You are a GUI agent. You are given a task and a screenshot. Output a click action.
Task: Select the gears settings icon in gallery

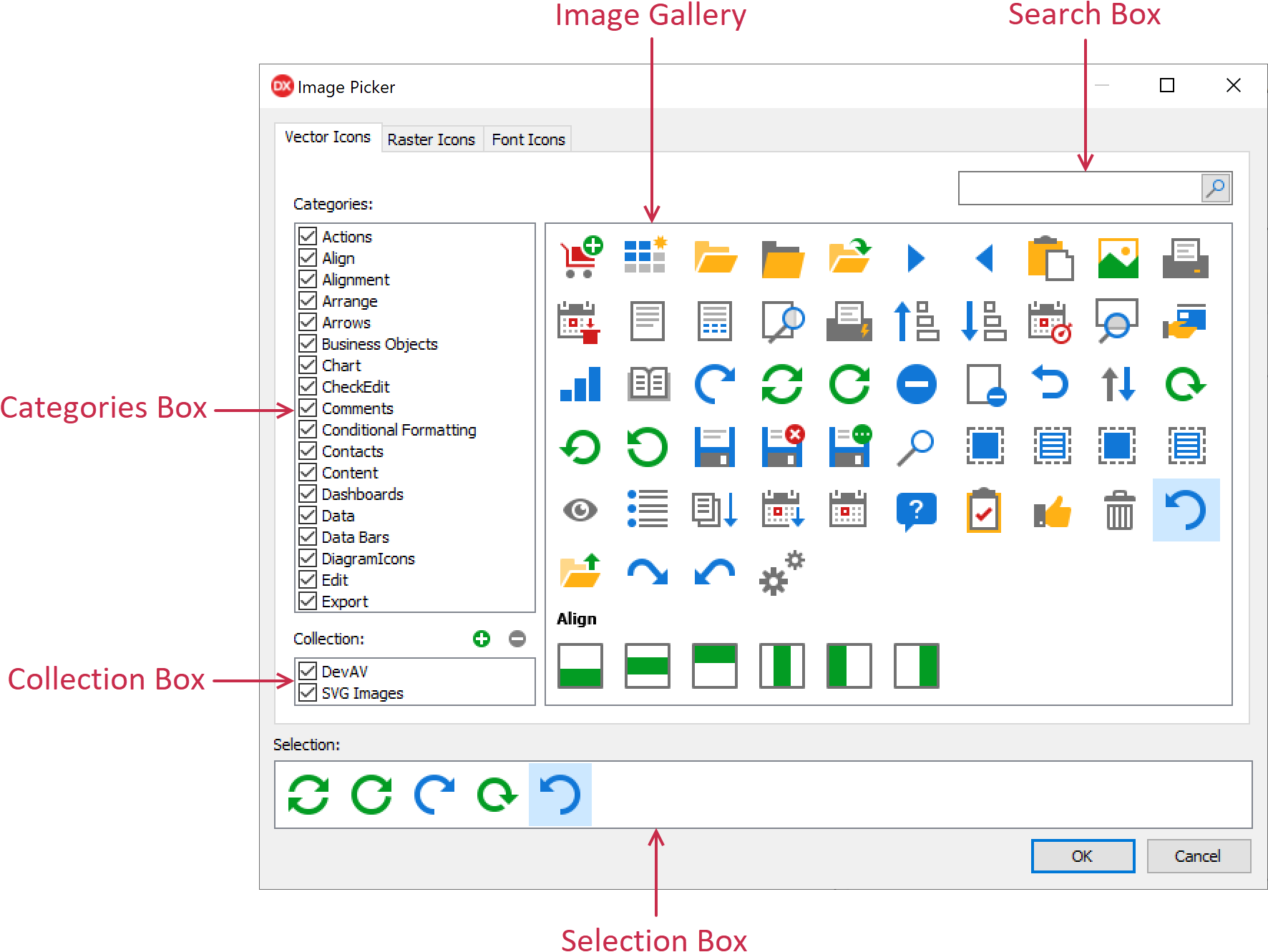pyautogui.click(x=781, y=573)
